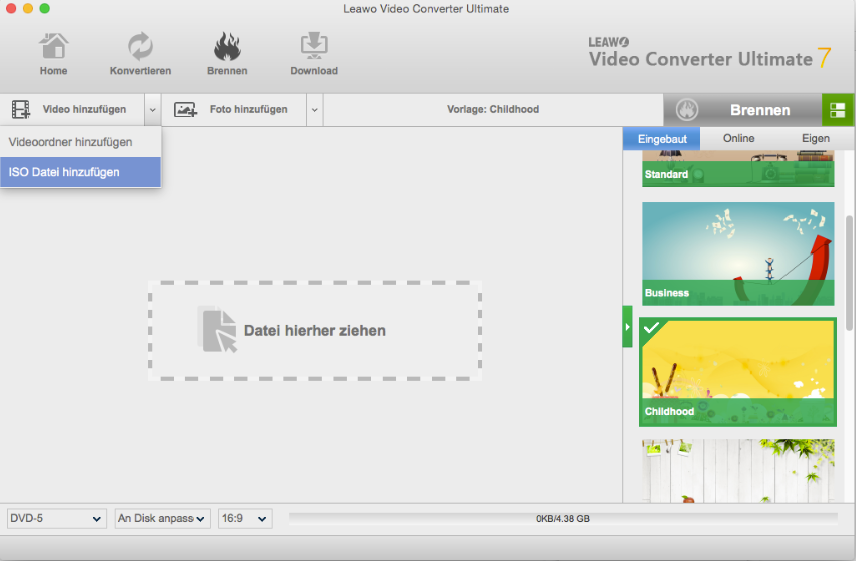Select the white fence template thumbnail
The width and height of the screenshot is (856, 561).
click(x=738, y=471)
